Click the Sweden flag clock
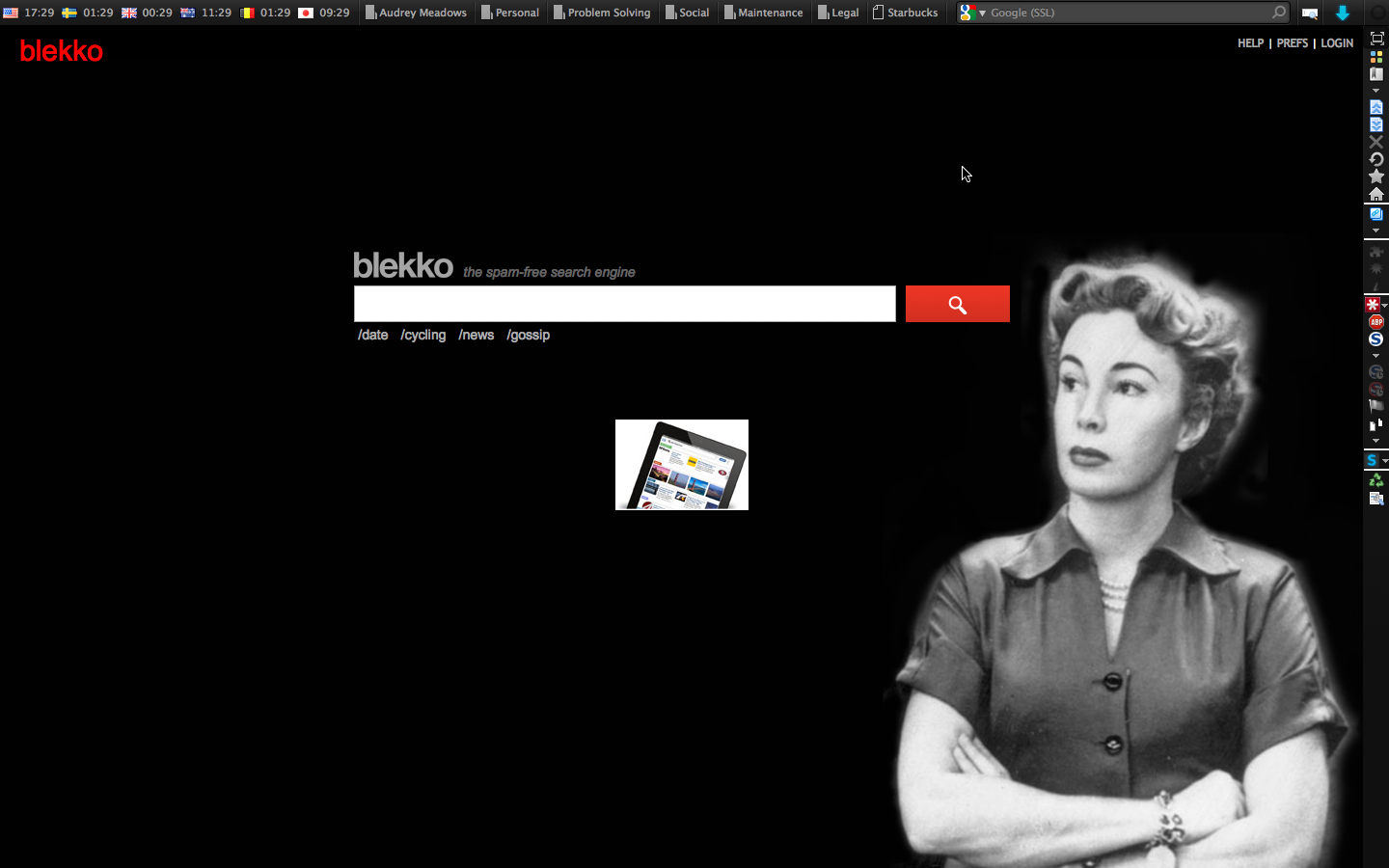The height and width of the screenshot is (868, 1389). pos(88,13)
